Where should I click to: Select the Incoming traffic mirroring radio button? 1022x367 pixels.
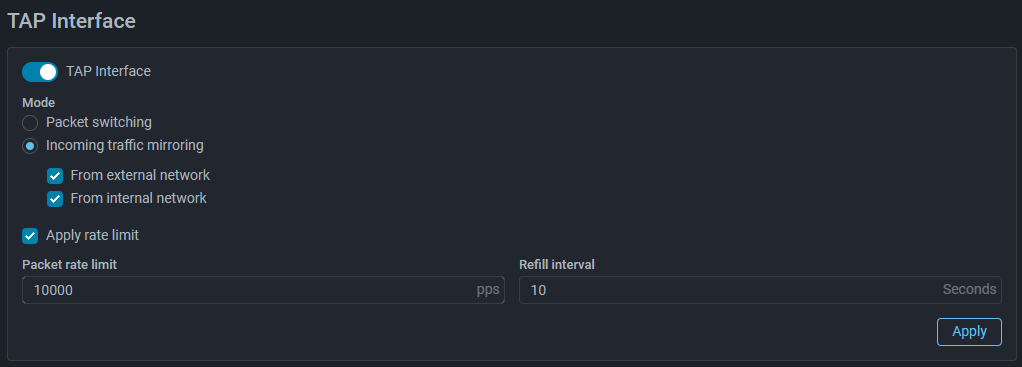(x=30, y=146)
